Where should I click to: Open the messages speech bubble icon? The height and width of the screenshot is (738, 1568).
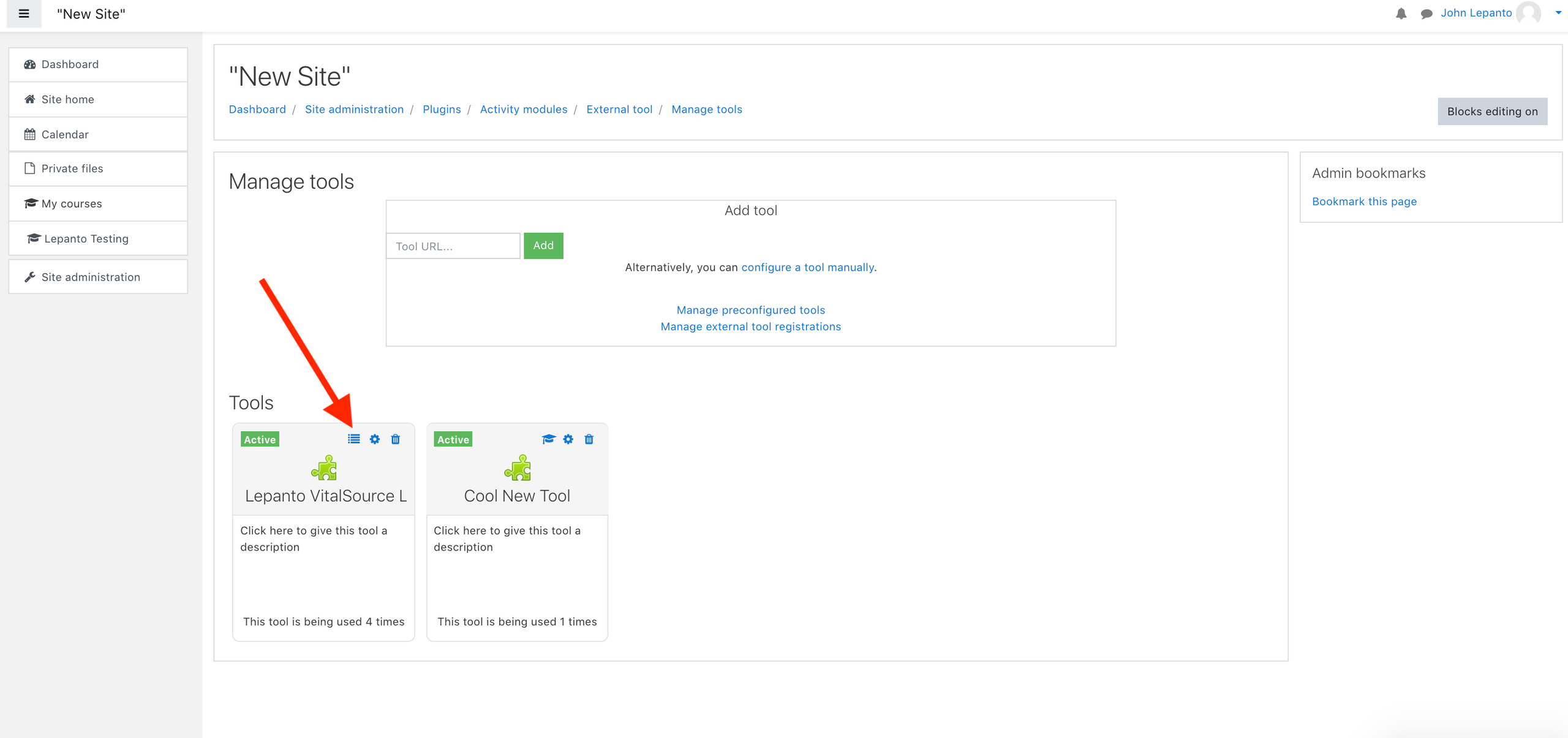(1427, 13)
